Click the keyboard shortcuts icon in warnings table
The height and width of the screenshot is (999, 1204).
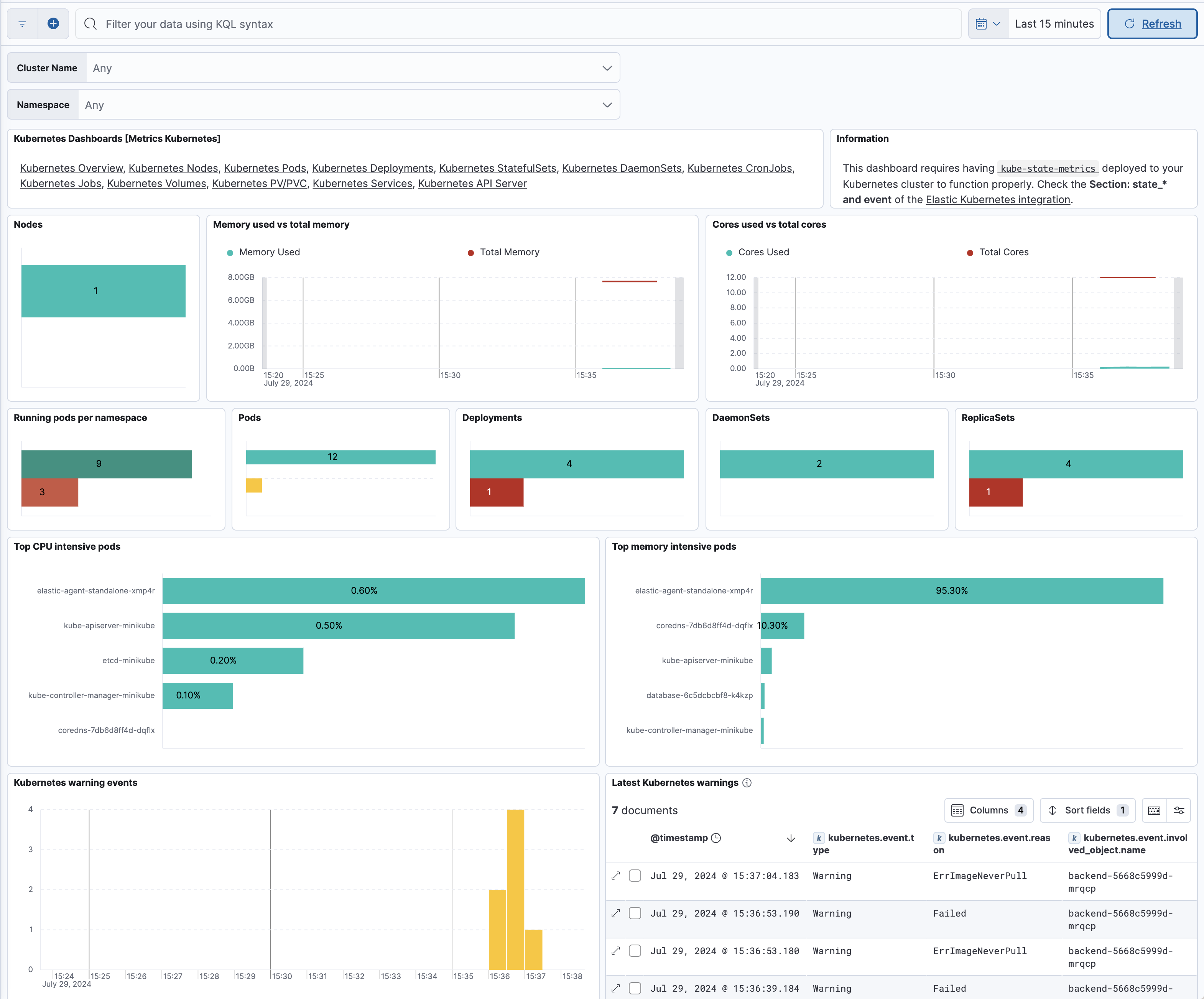click(x=1154, y=810)
